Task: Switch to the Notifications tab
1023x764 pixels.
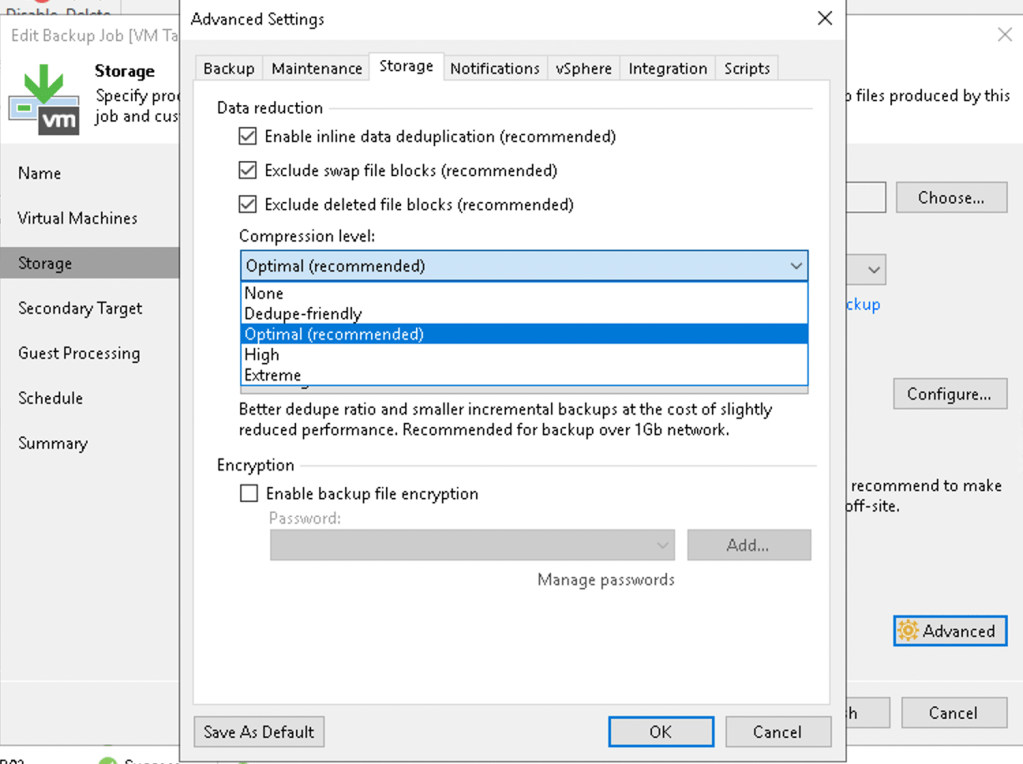Action: click(x=495, y=67)
